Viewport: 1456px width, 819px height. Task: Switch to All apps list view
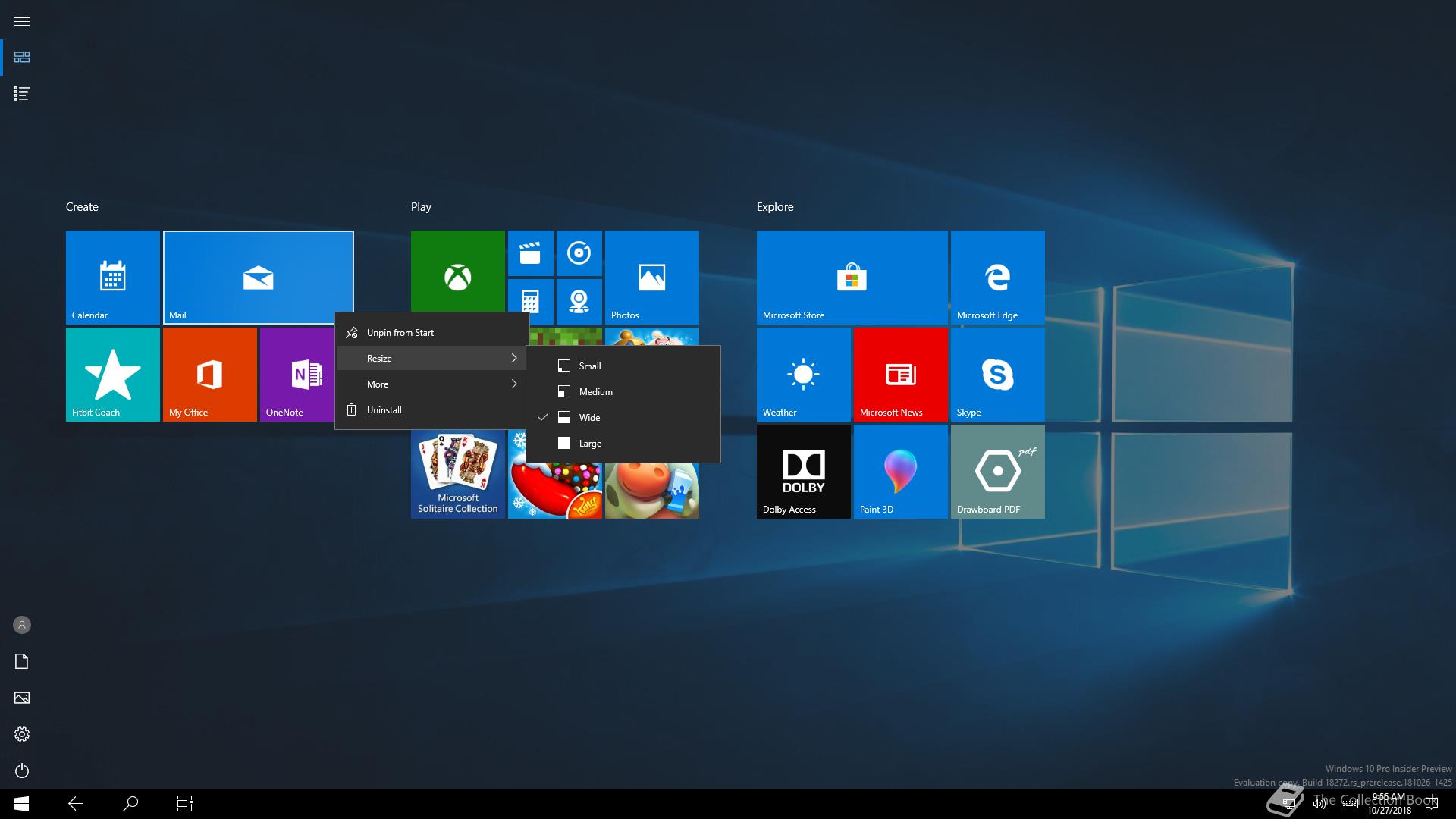tap(22, 94)
